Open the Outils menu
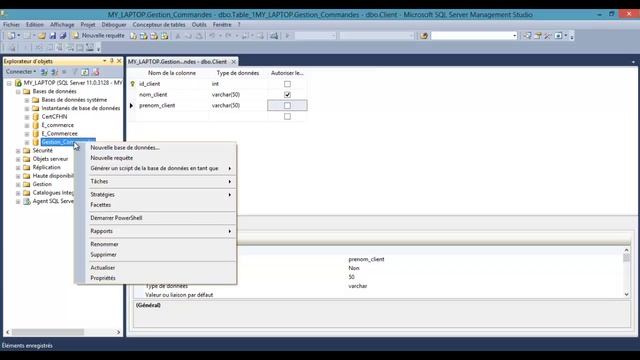The width and height of the screenshot is (640, 360). pyautogui.click(x=199, y=25)
